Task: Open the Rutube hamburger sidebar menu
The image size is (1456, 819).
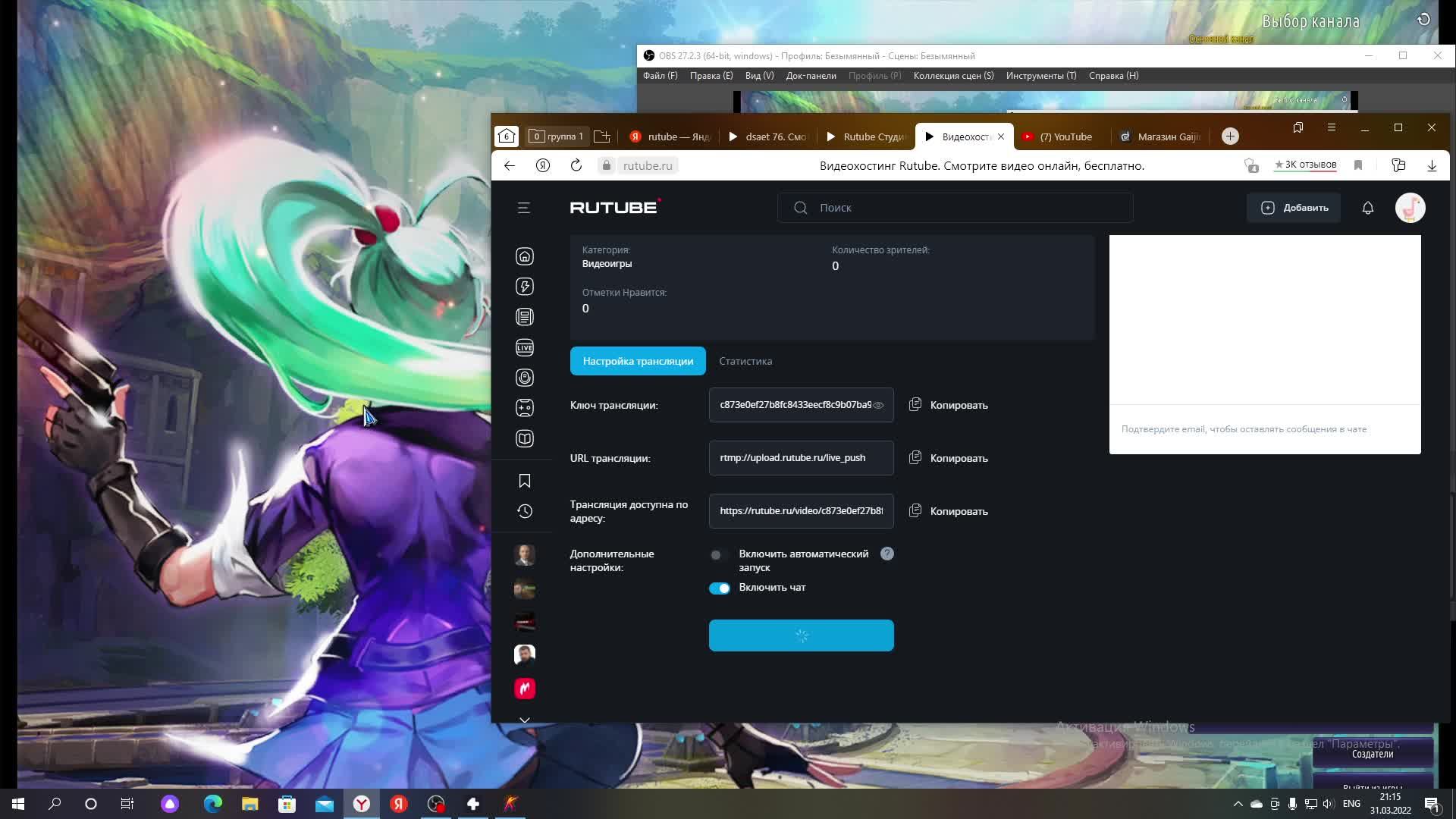Action: tap(523, 208)
